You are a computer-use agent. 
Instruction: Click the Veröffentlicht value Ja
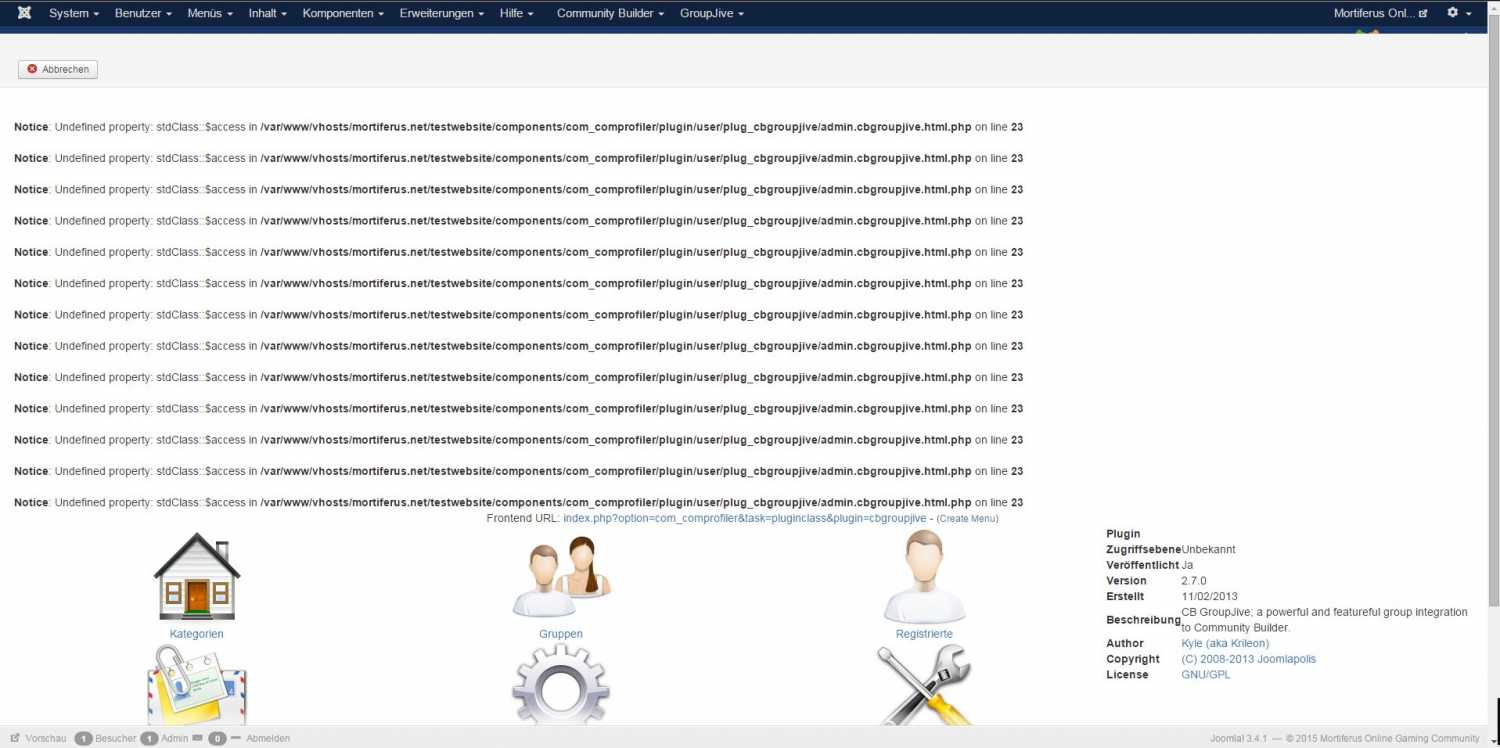click(x=1187, y=565)
